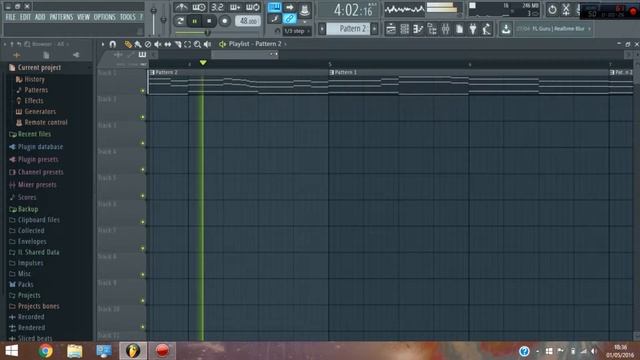Click the save and download content icon
640x360 pixels.
click(x=506, y=29)
